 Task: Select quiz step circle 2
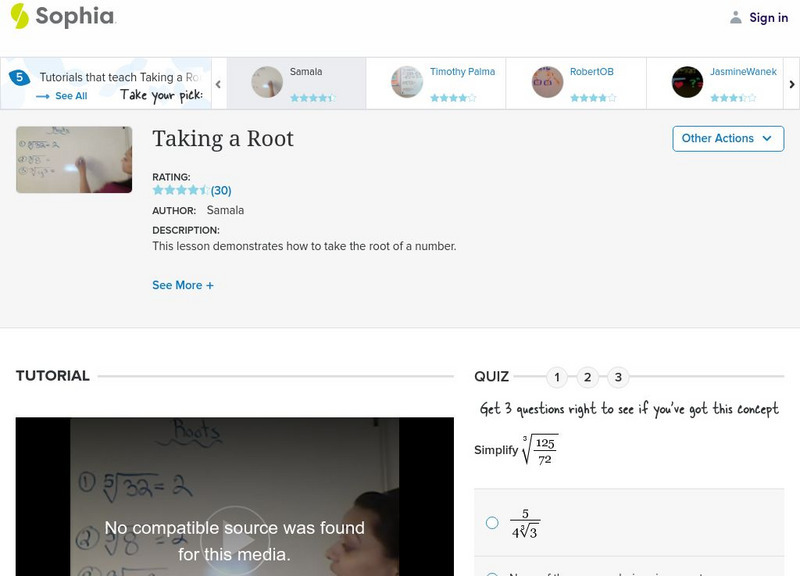(588, 377)
